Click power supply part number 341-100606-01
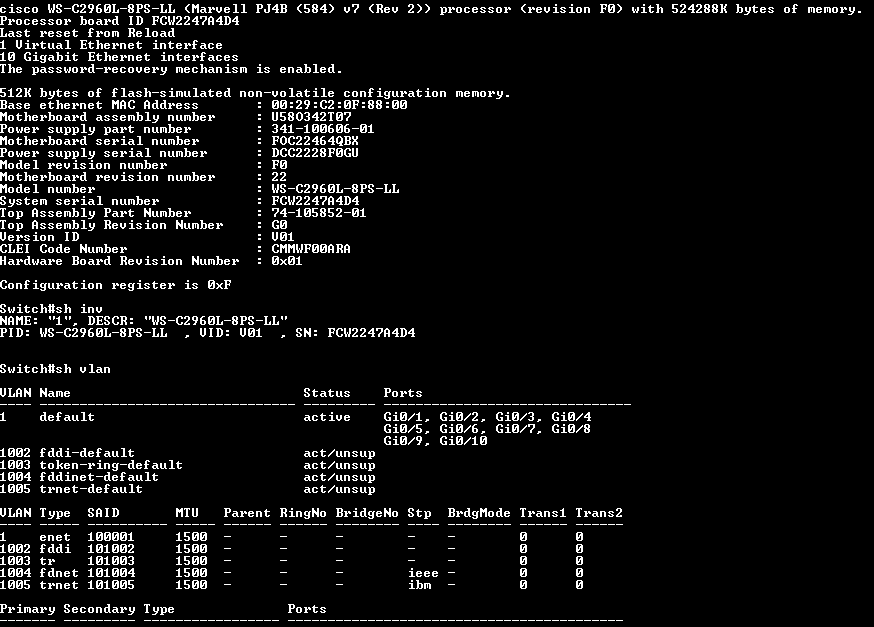The image size is (874, 627). pyautogui.click(x=323, y=129)
